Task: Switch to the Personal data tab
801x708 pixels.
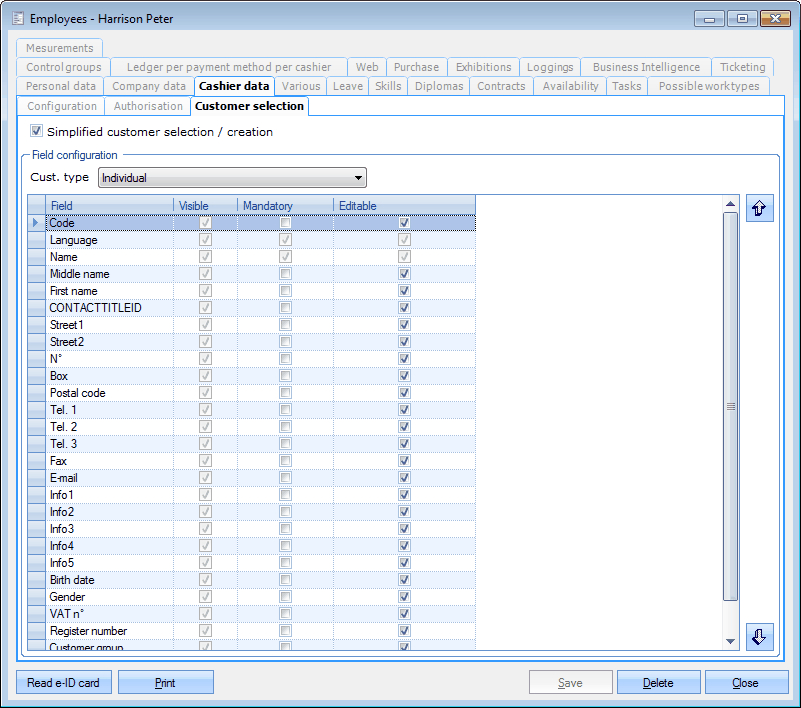Action: click(61, 86)
